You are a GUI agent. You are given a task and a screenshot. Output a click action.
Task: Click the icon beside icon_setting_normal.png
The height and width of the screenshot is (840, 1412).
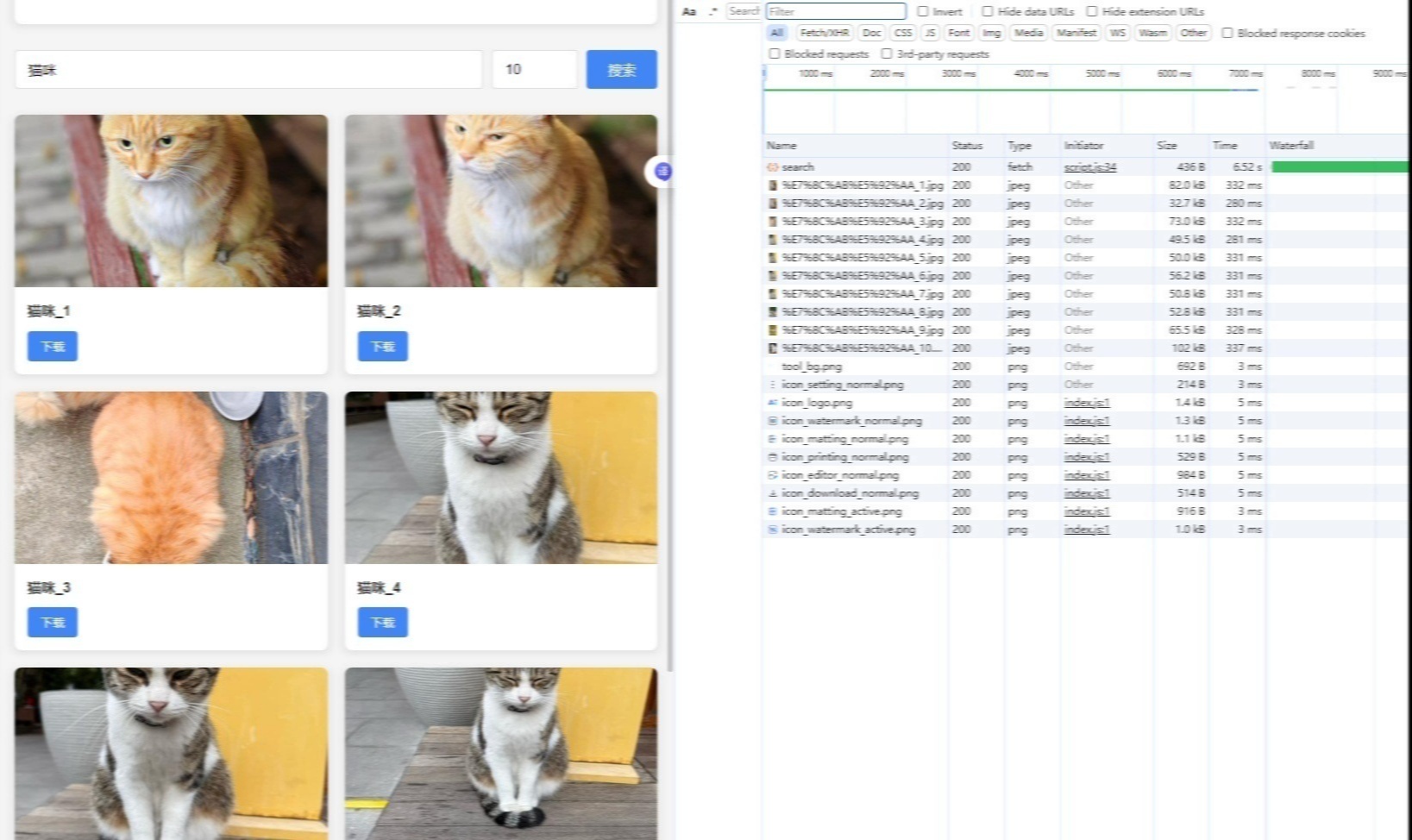773,385
